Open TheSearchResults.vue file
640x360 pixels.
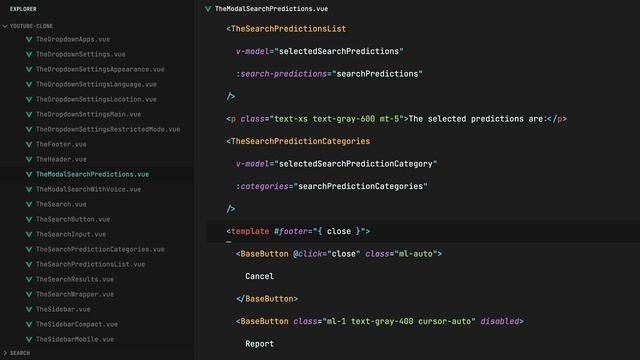click(x=75, y=280)
